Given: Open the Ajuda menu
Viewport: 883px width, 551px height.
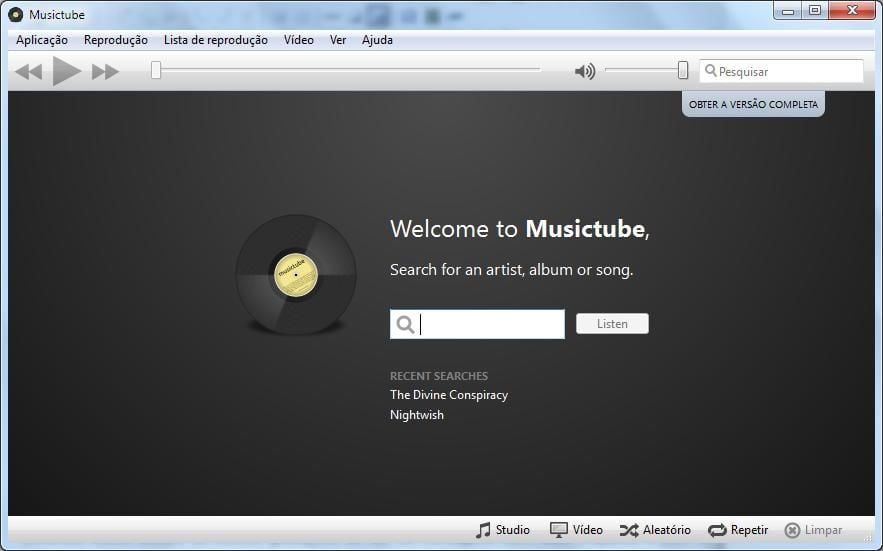Looking at the screenshot, I should (x=377, y=40).
